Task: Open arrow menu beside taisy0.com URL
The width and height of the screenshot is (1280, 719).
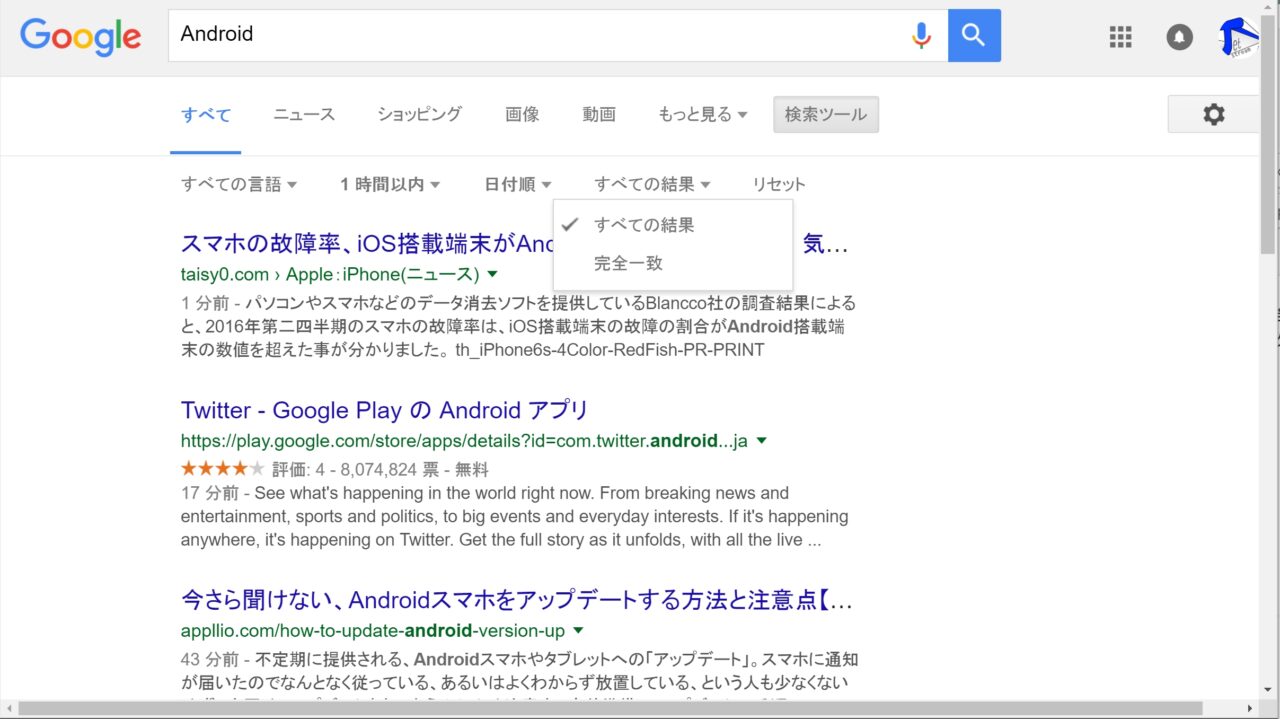Action: (x=492, y=274)
